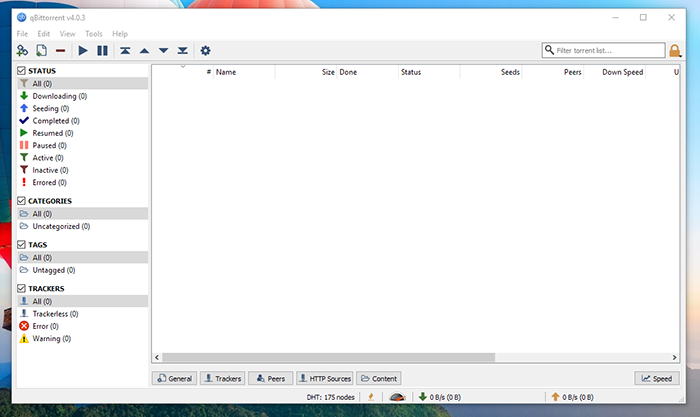Viewport: 700px width, 417px height.
Task: Open the Tools menu
Action: (94, 33)
